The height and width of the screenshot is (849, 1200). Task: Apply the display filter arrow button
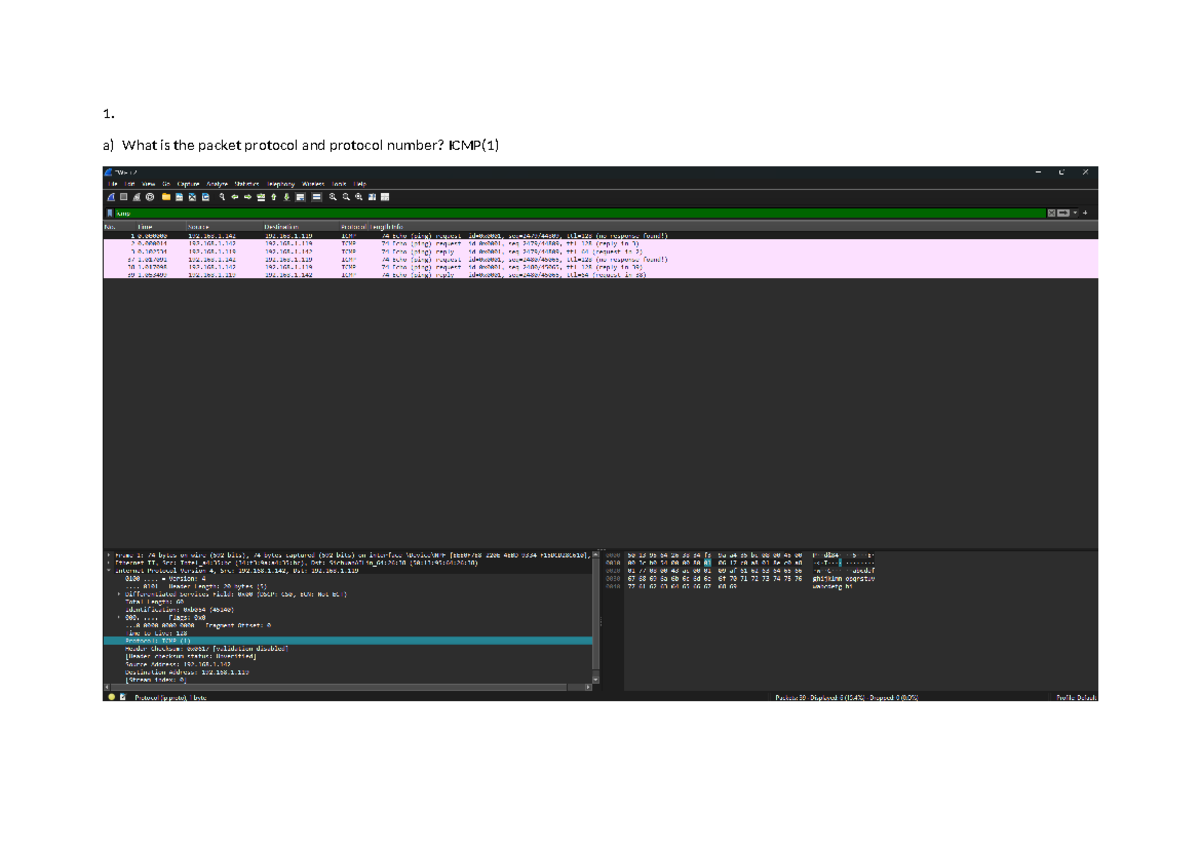(x=1063, y=213)
